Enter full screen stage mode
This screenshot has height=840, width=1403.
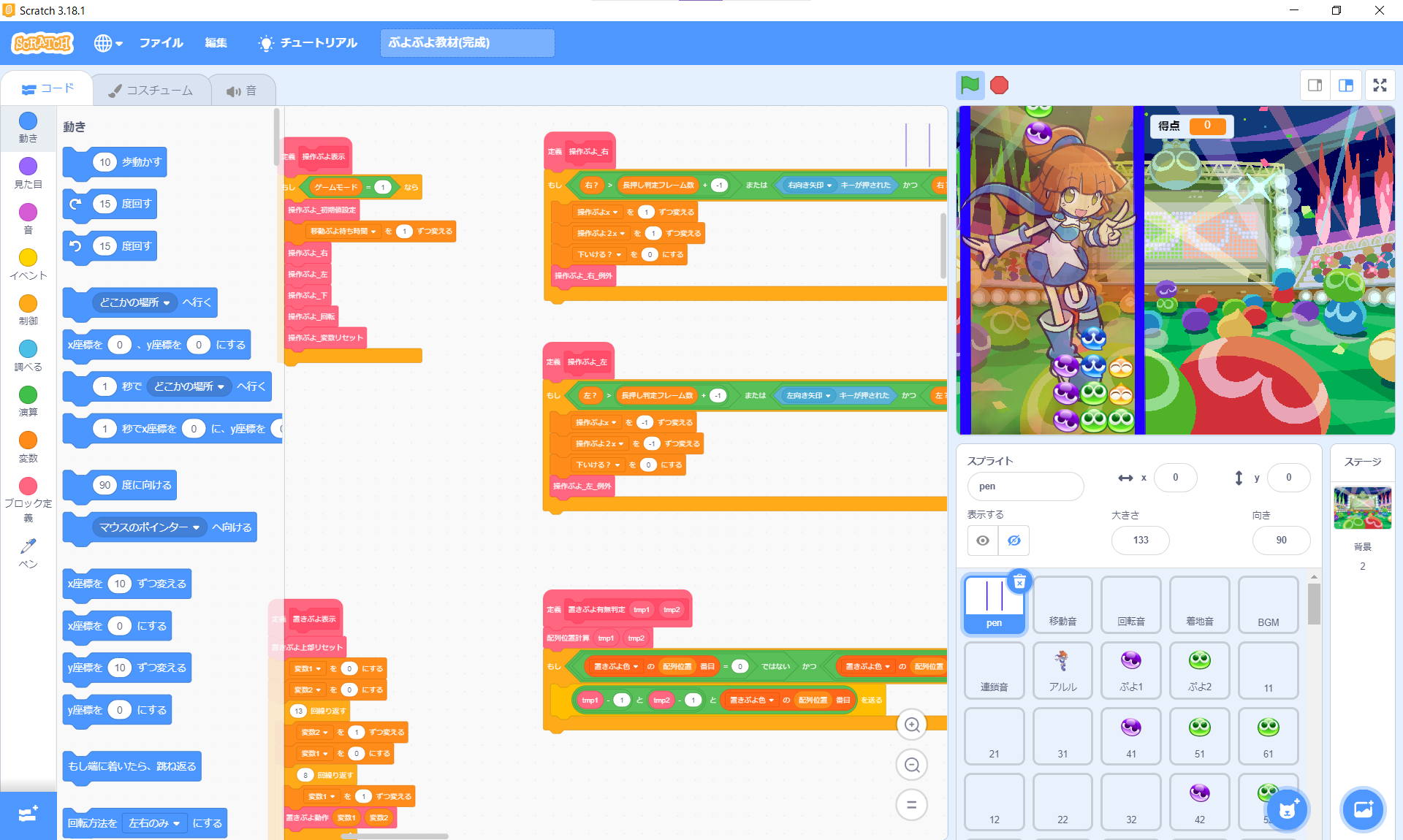(x=1380, y=85)
